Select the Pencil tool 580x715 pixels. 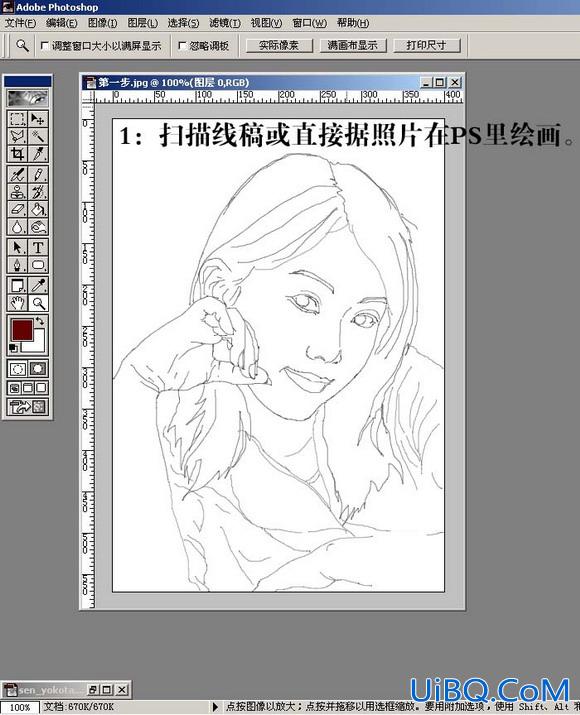[38, 174]
